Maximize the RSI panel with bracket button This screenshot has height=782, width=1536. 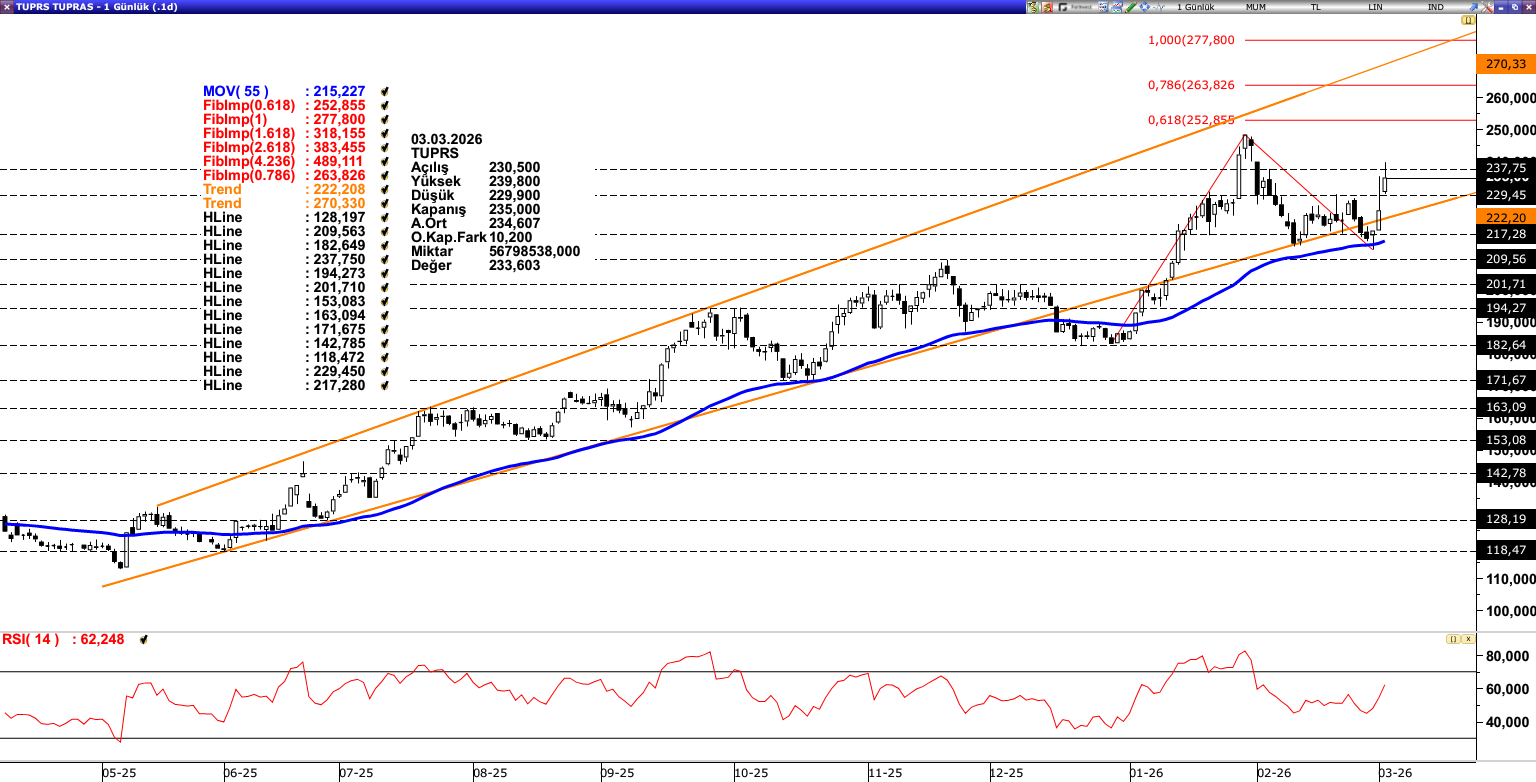[1452, 639]
